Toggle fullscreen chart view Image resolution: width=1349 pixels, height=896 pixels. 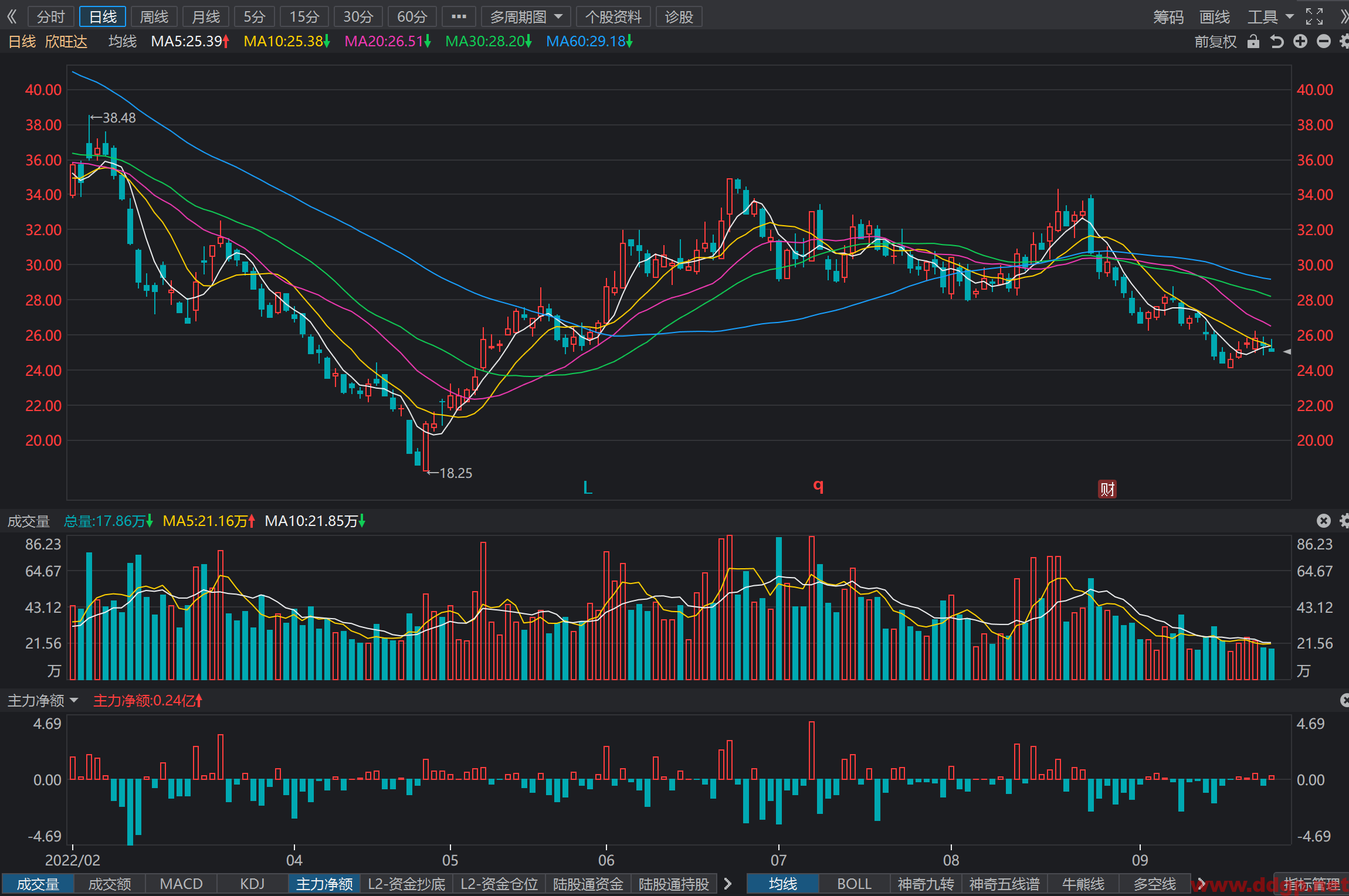pyautogui.click(x=1314, y=16)
